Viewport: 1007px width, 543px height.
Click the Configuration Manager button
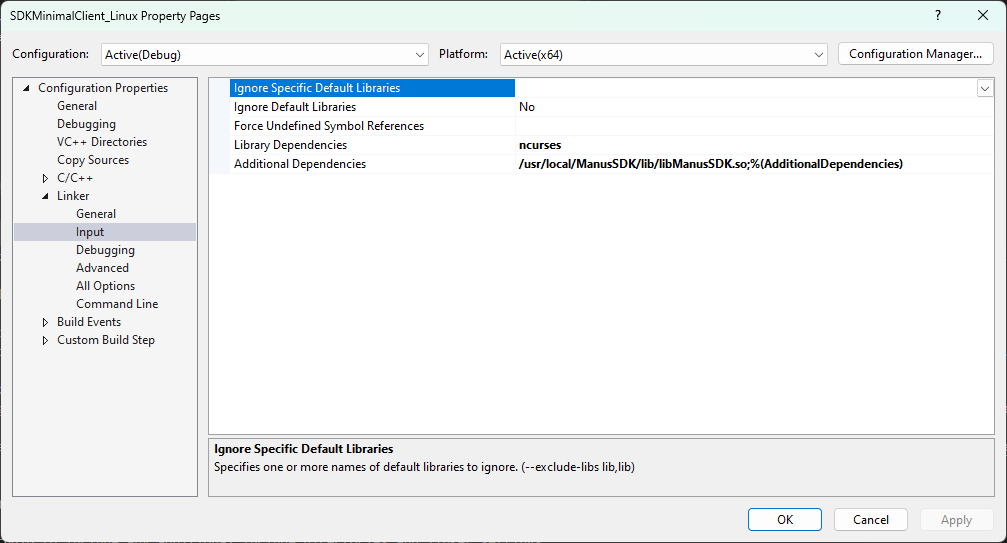pyautogui.click(x=915, y=54)
